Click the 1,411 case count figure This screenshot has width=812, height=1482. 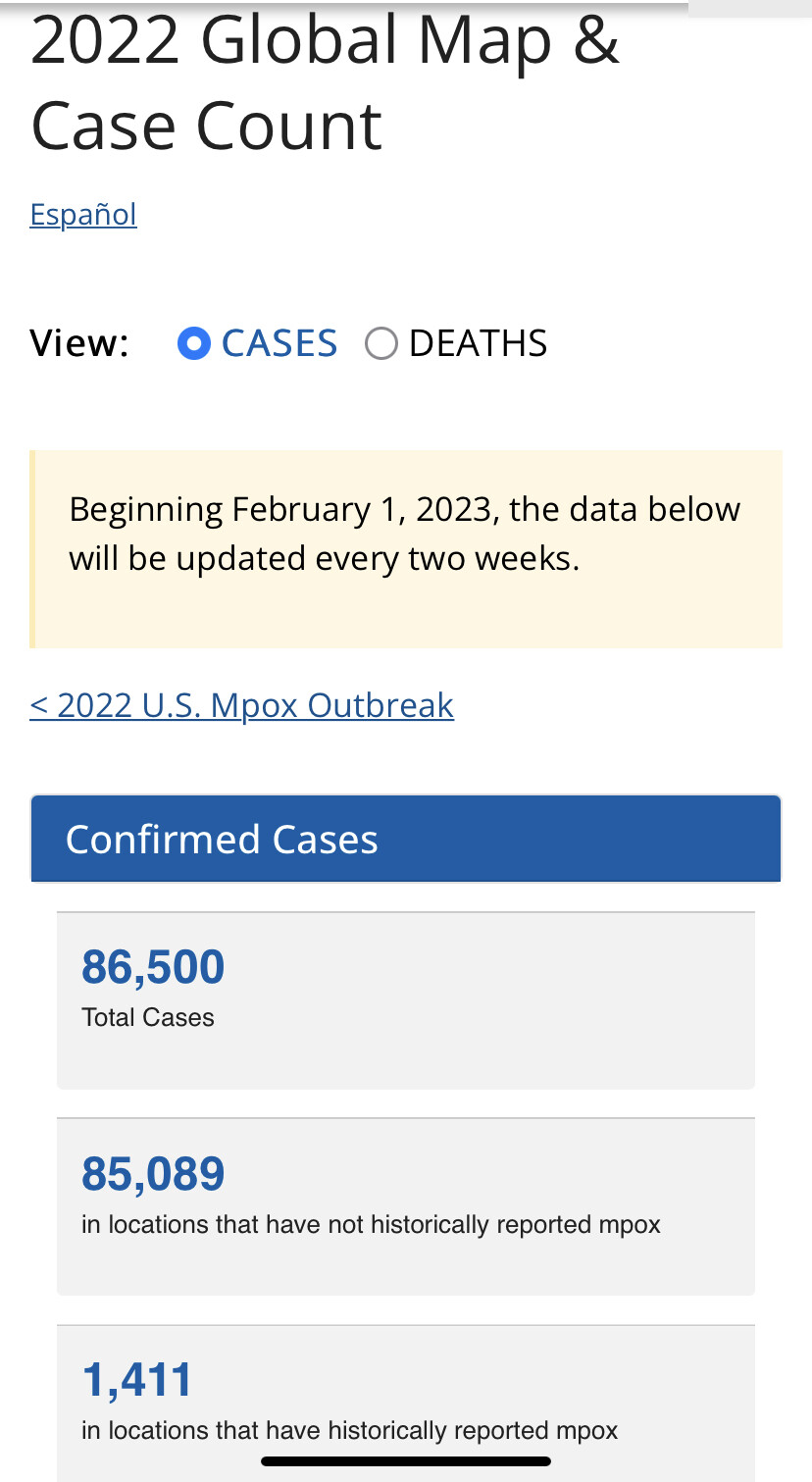[137, 1381]
